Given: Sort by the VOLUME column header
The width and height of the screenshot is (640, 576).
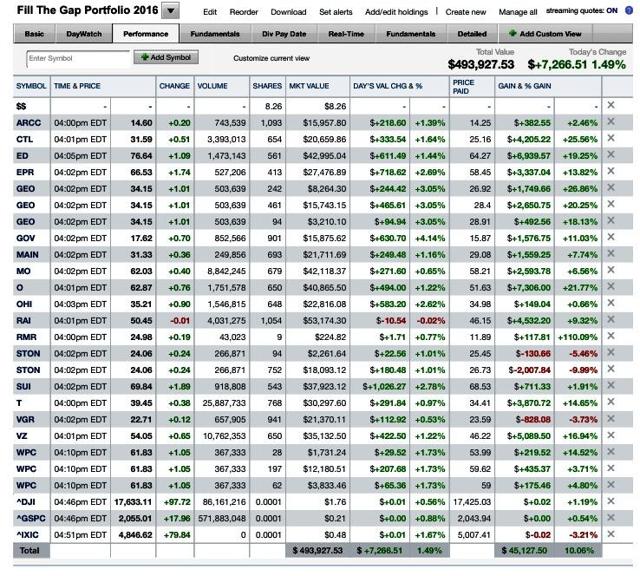Looking at the screenshot, I should [212, 86].
